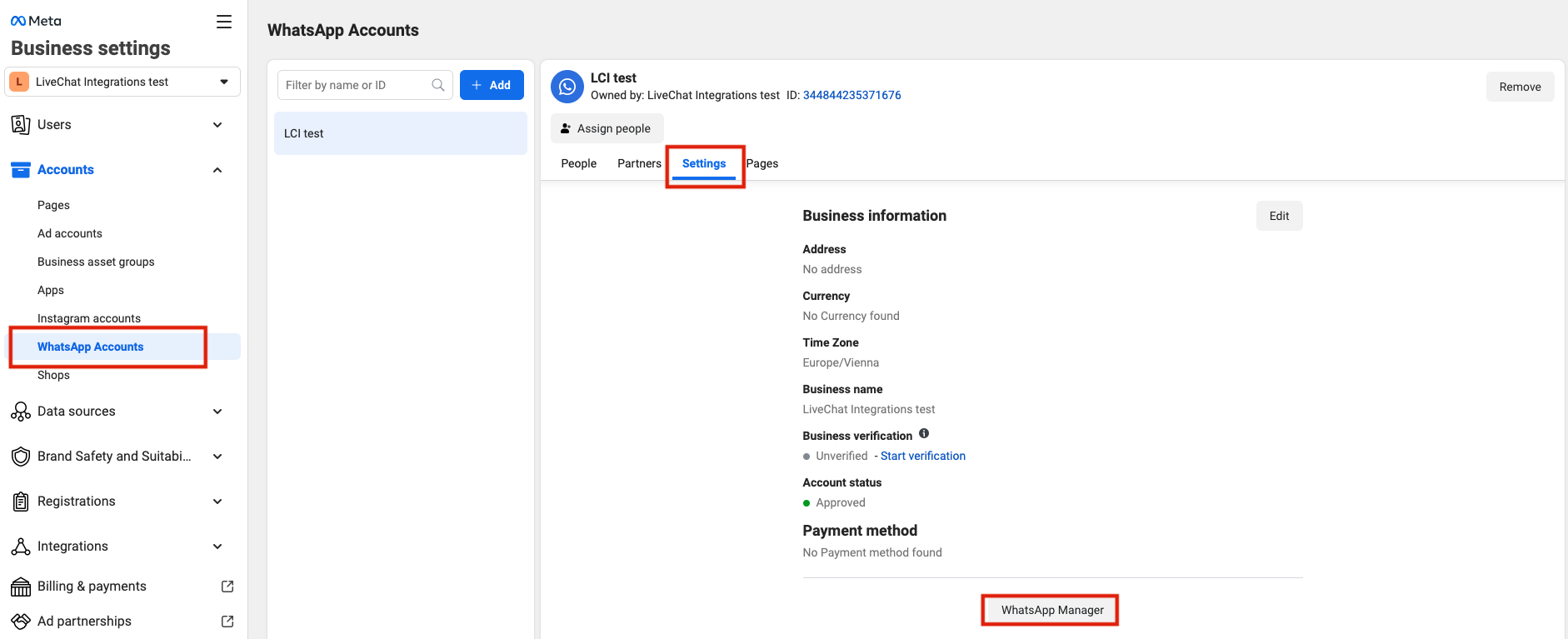Click the Meta logo
Viewport: 1568px width, 639px height.
[x=36, y=21]
